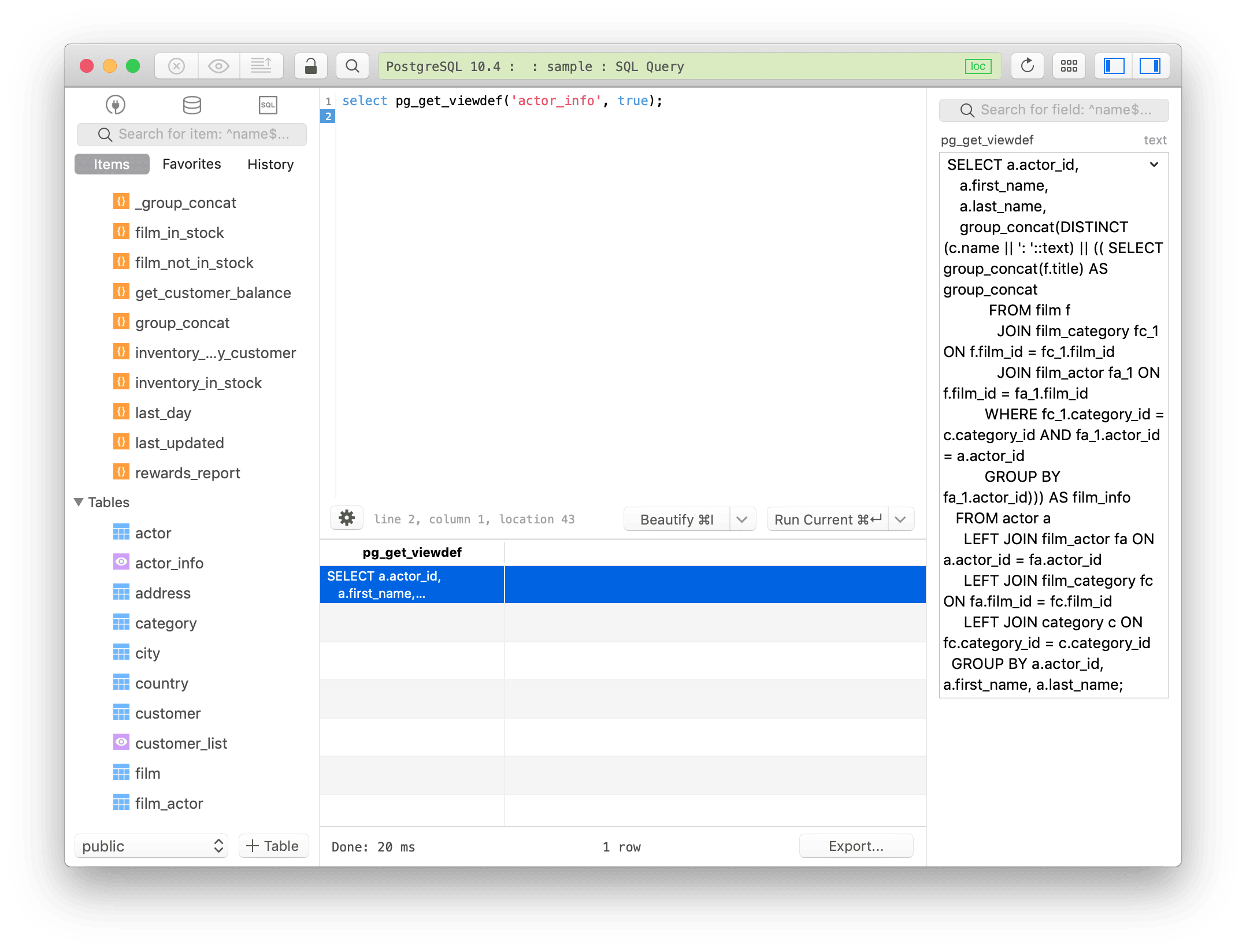Refresh using the reload icon
This screenshot has width=1246, height=952.
point(1027,66)
